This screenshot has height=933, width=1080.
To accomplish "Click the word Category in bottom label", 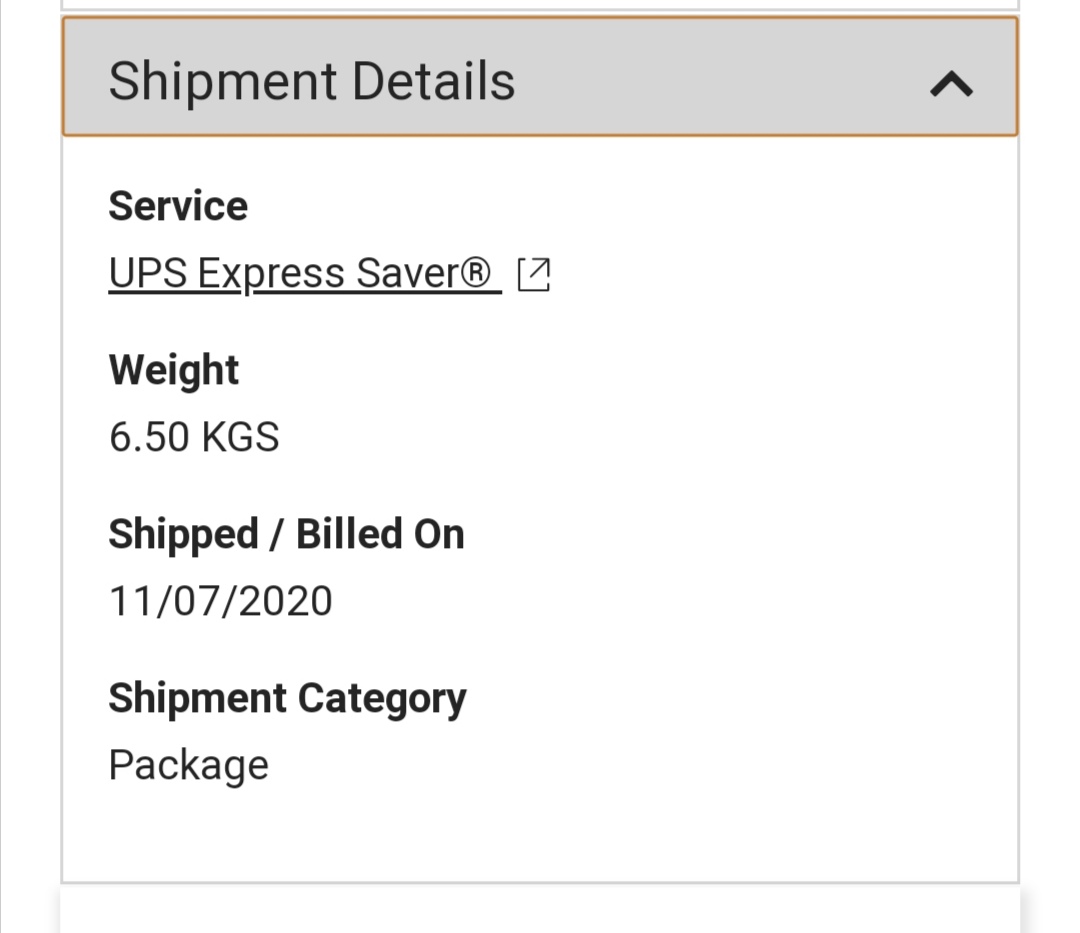I will [382, 699].
